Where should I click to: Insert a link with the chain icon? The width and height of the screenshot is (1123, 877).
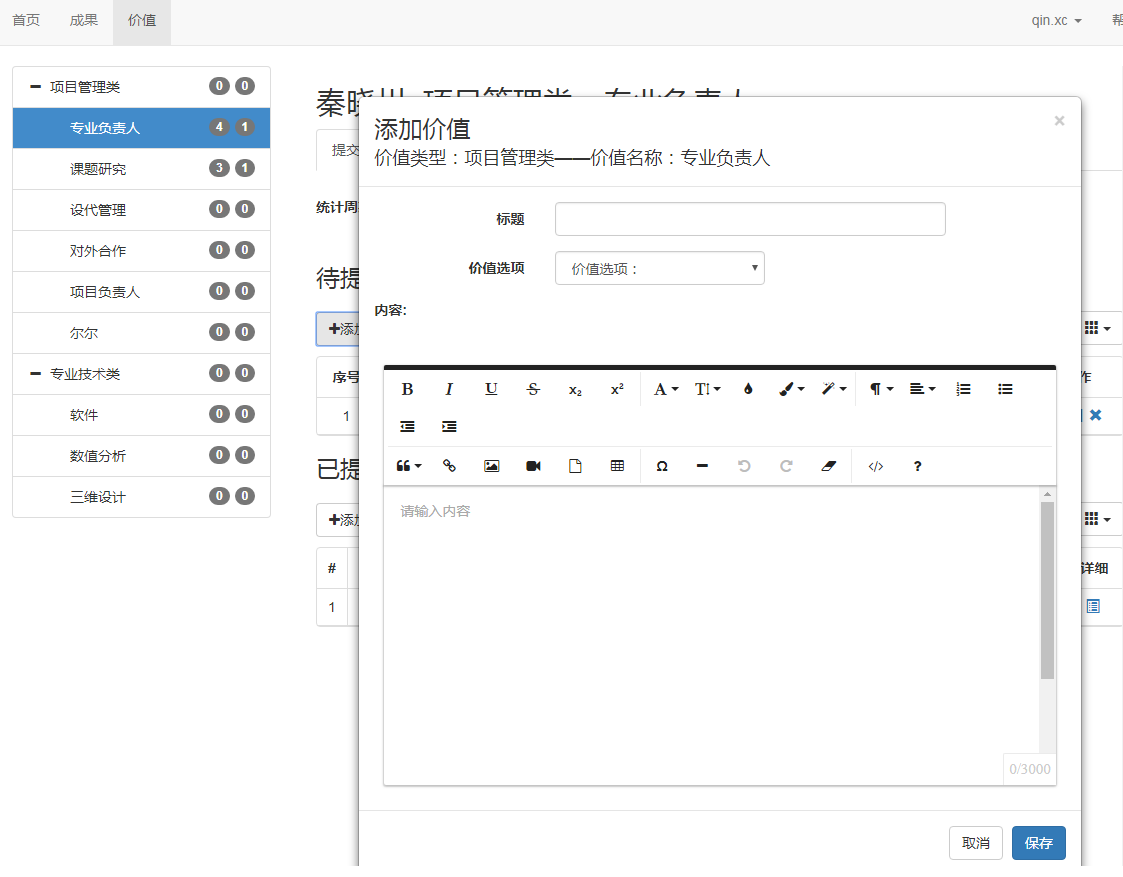point(449,466)
